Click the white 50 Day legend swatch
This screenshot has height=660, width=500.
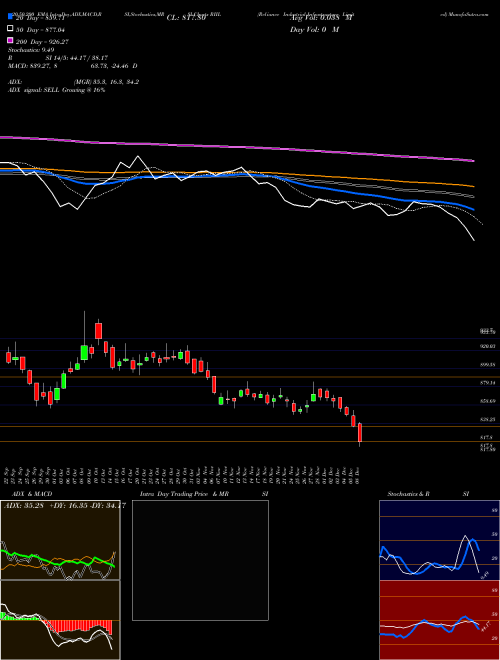click(10, 29)
